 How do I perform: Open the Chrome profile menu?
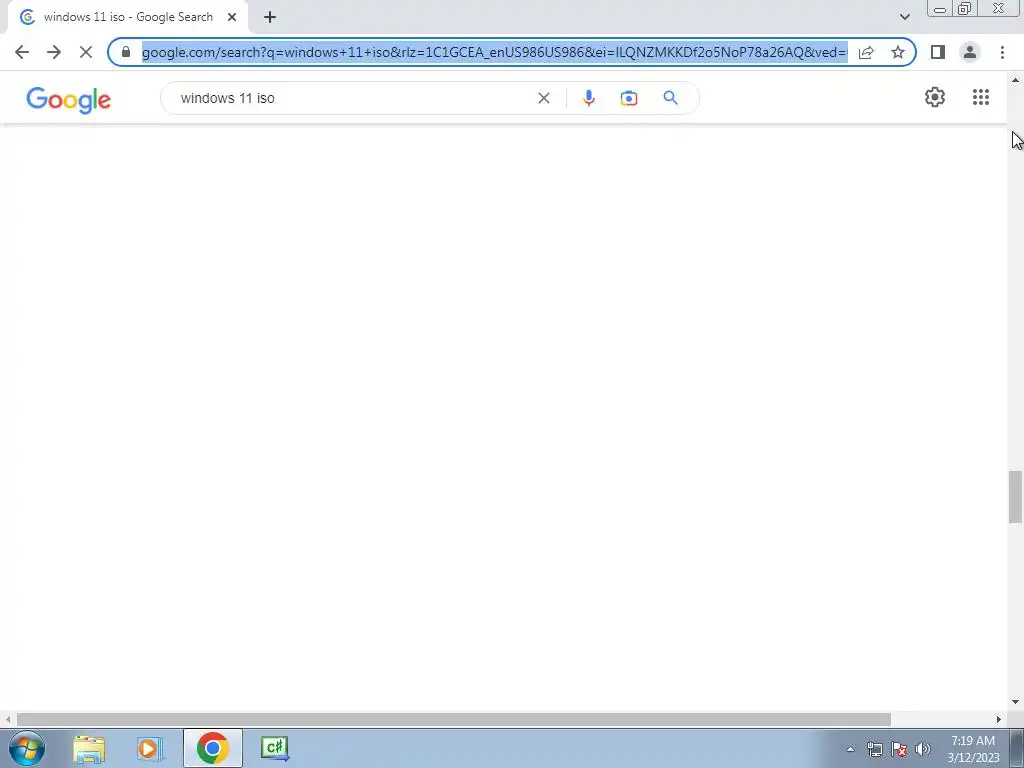click(x=970, y=52)
